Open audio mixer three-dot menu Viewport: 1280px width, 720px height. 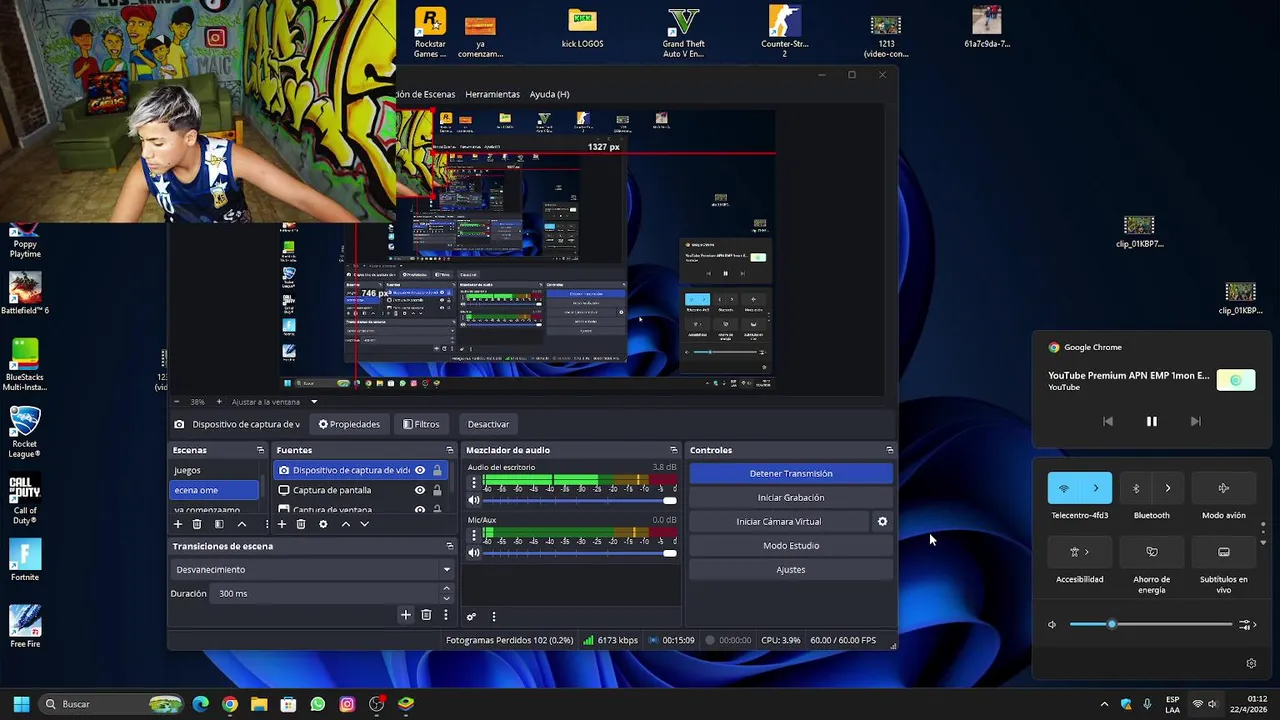493,616
